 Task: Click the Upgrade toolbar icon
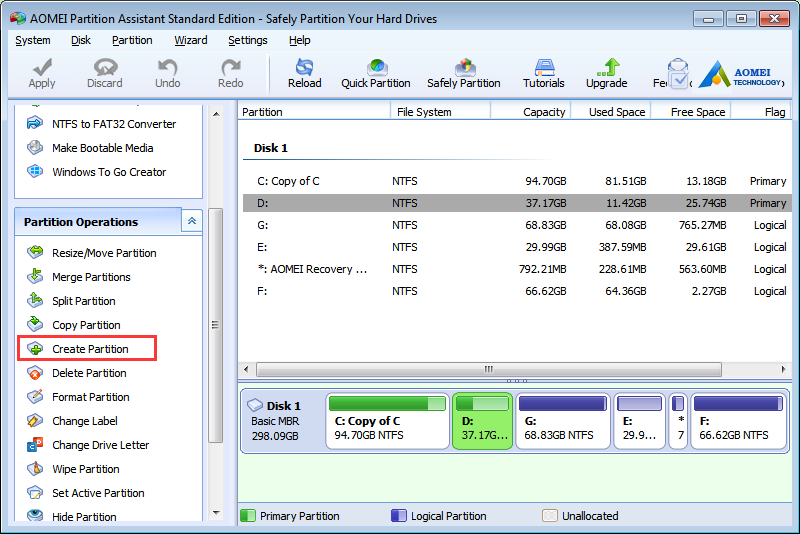(607, 67)
